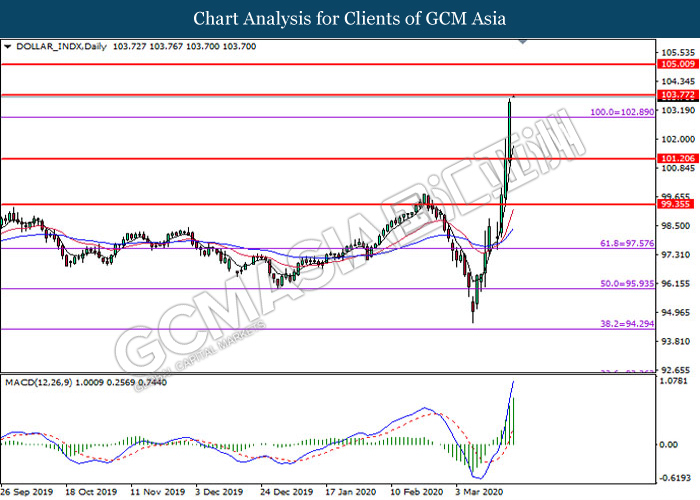Click the 18 Oct 2019 date label
700x500 pixels.
91,492
